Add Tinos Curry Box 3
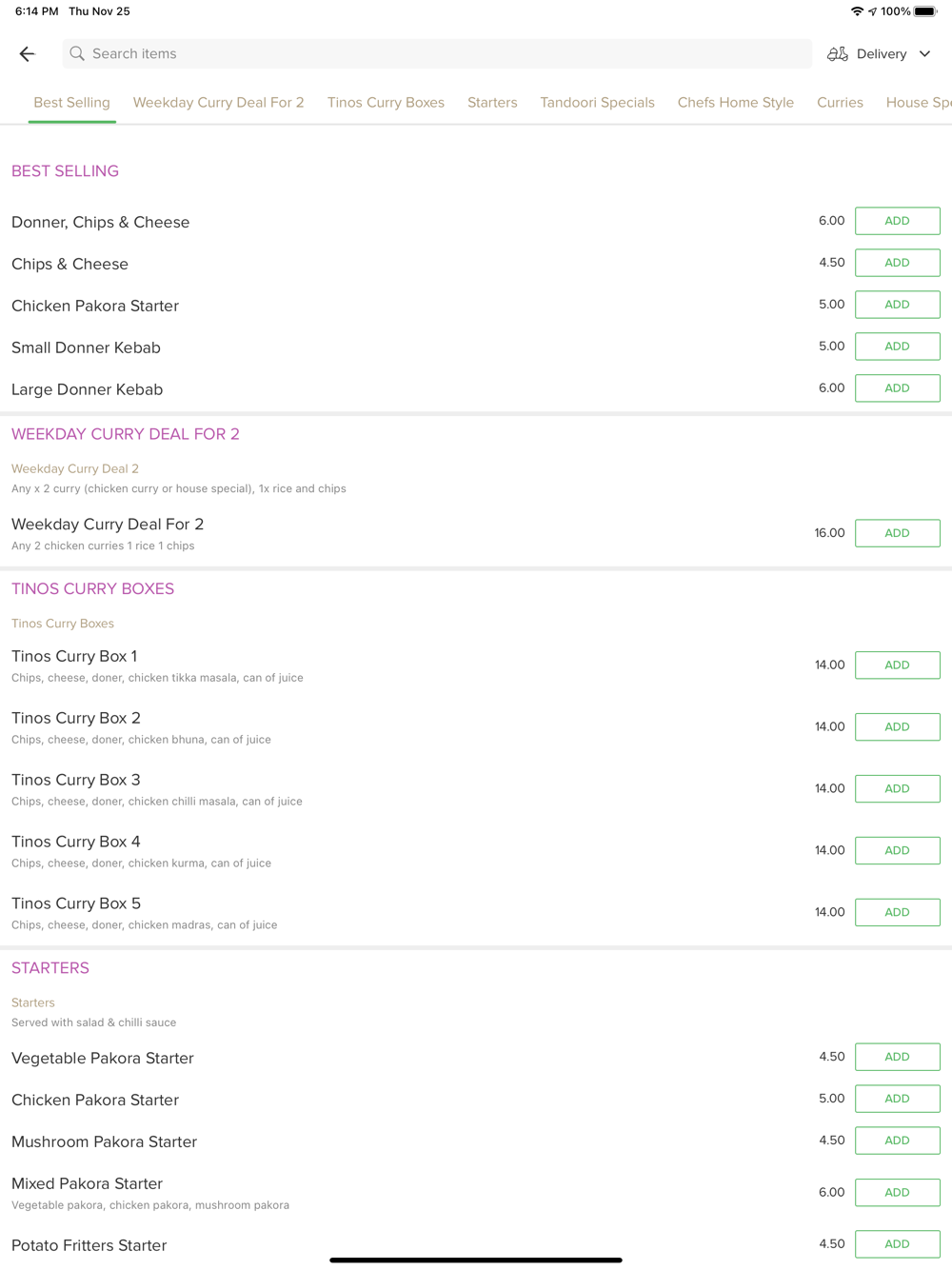Image resolution: width=952 pixels, height=1270 pixels. click(x=897, y=788)
